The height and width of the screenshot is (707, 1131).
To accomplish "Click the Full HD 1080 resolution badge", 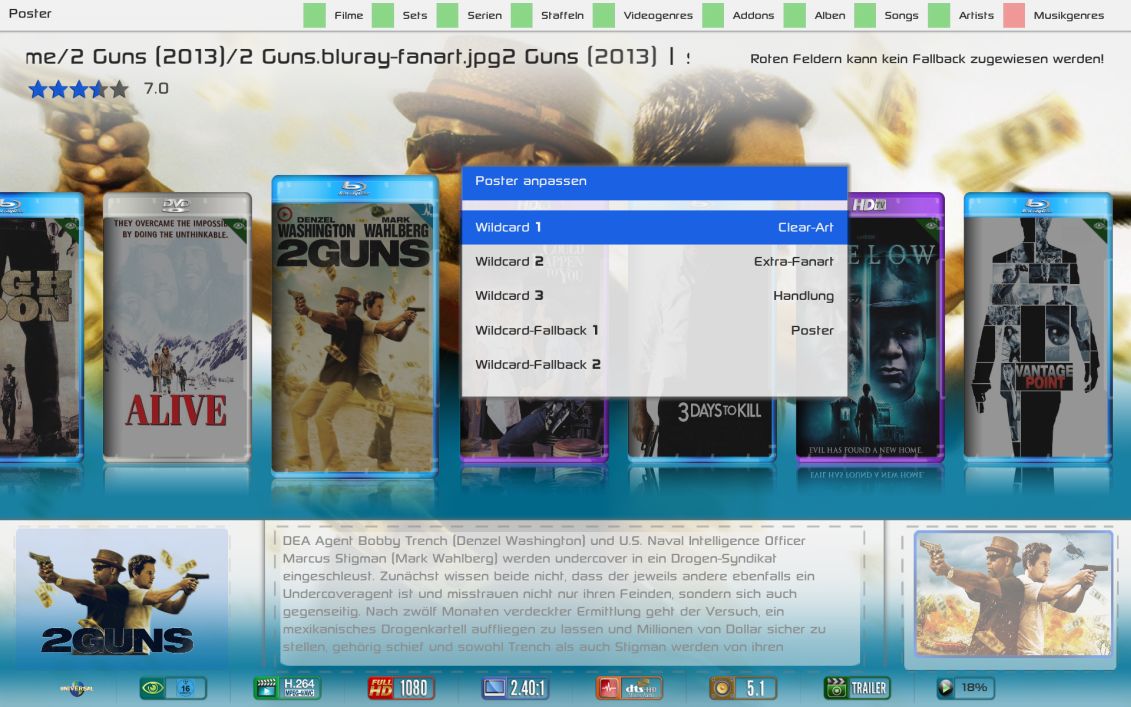I will 401,688.
